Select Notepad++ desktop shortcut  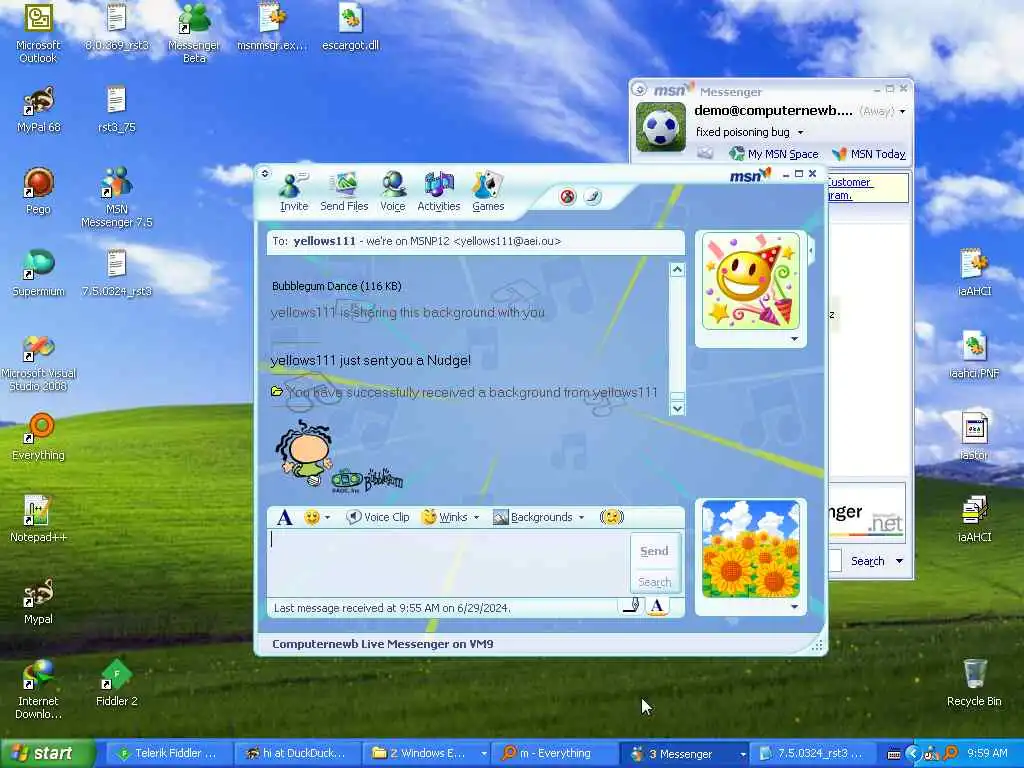(38, 520)
